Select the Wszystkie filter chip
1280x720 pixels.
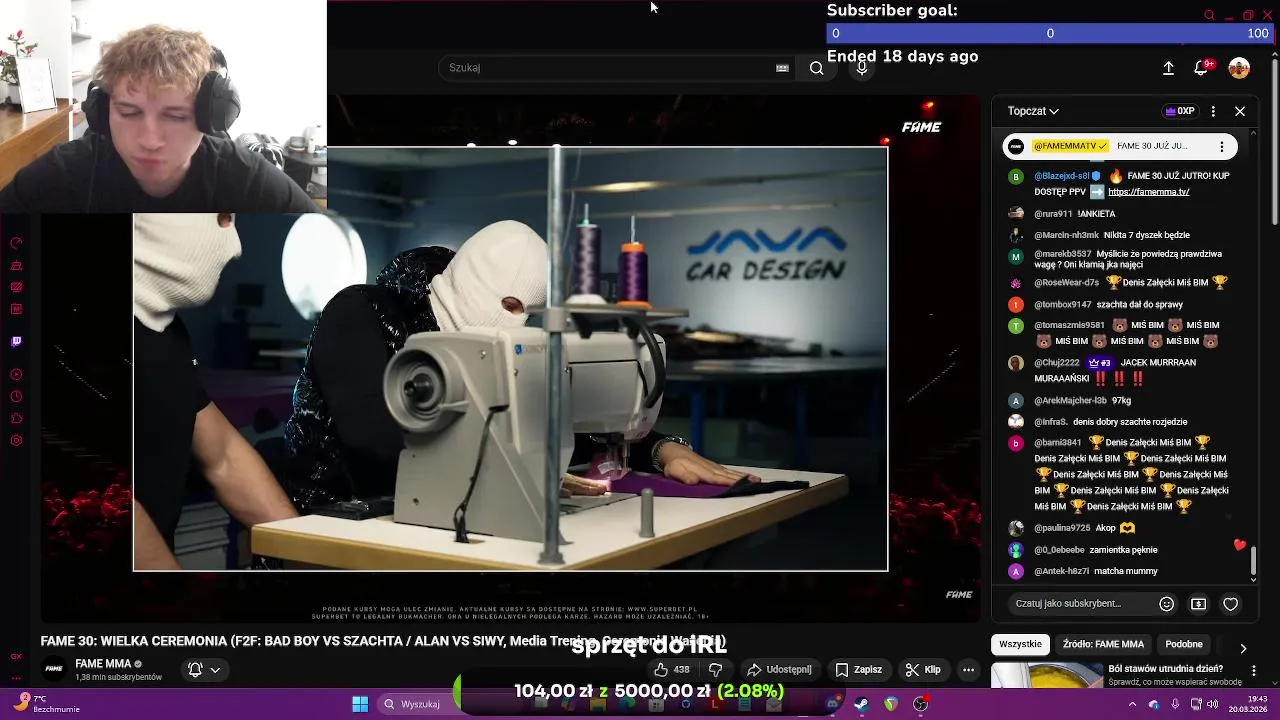pos(1020,644)
